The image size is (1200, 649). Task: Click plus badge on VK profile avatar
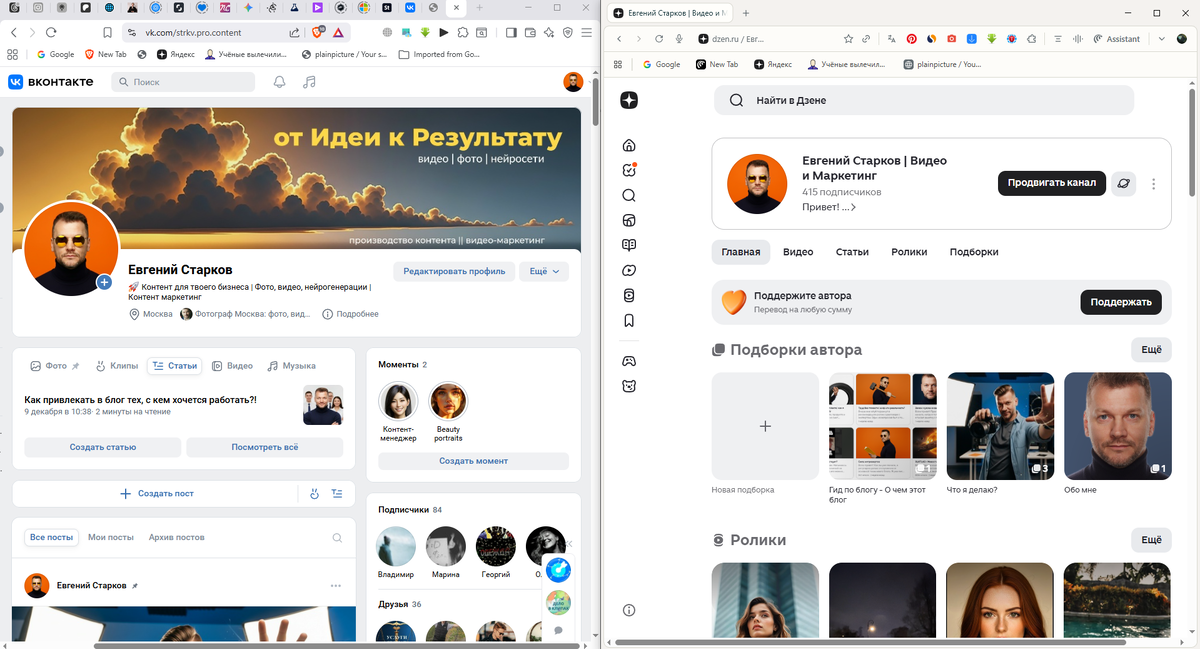click(104, 283)
